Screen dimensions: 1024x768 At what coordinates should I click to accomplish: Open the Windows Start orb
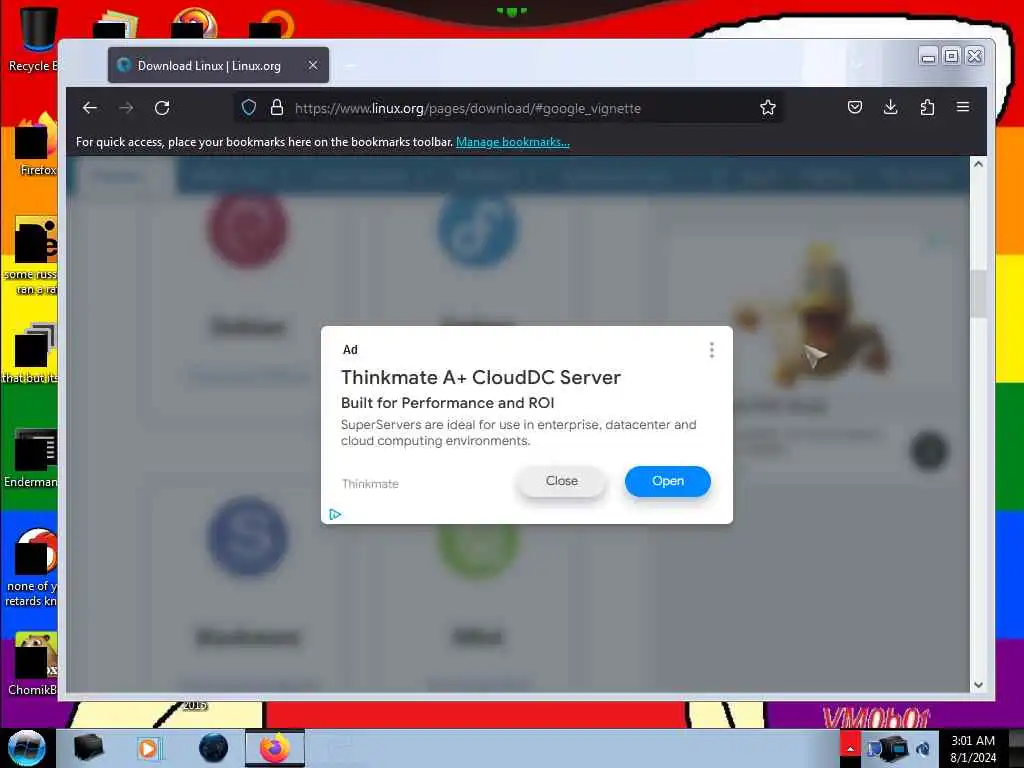coord(27,748)
